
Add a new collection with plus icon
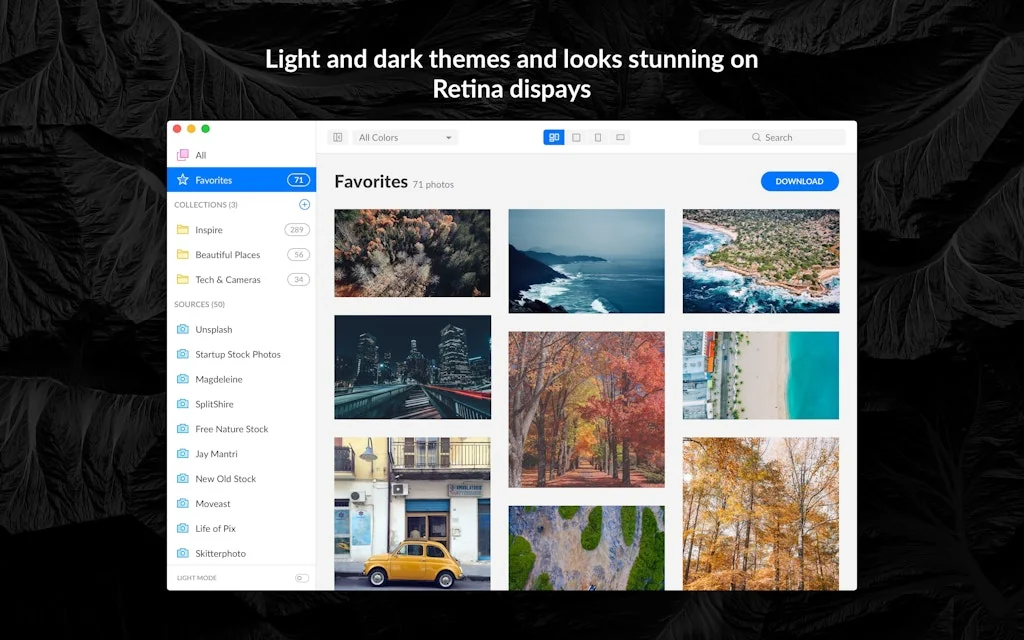[x=304, y=205]
